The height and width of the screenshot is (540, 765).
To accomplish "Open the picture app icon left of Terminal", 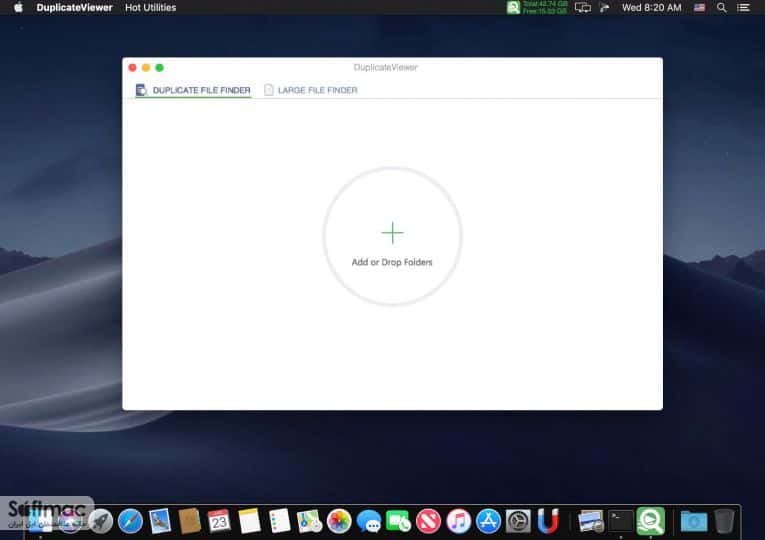I will click(x=591, y=521).
